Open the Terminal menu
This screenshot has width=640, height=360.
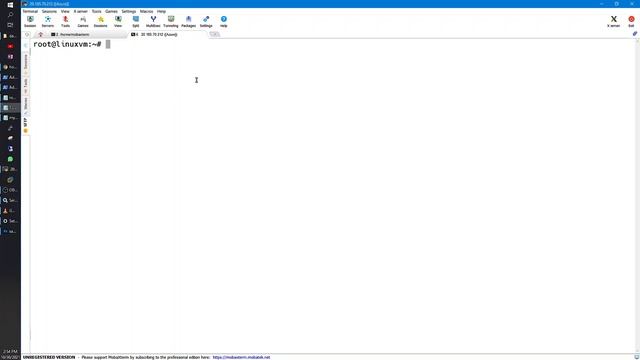(30, 11)
